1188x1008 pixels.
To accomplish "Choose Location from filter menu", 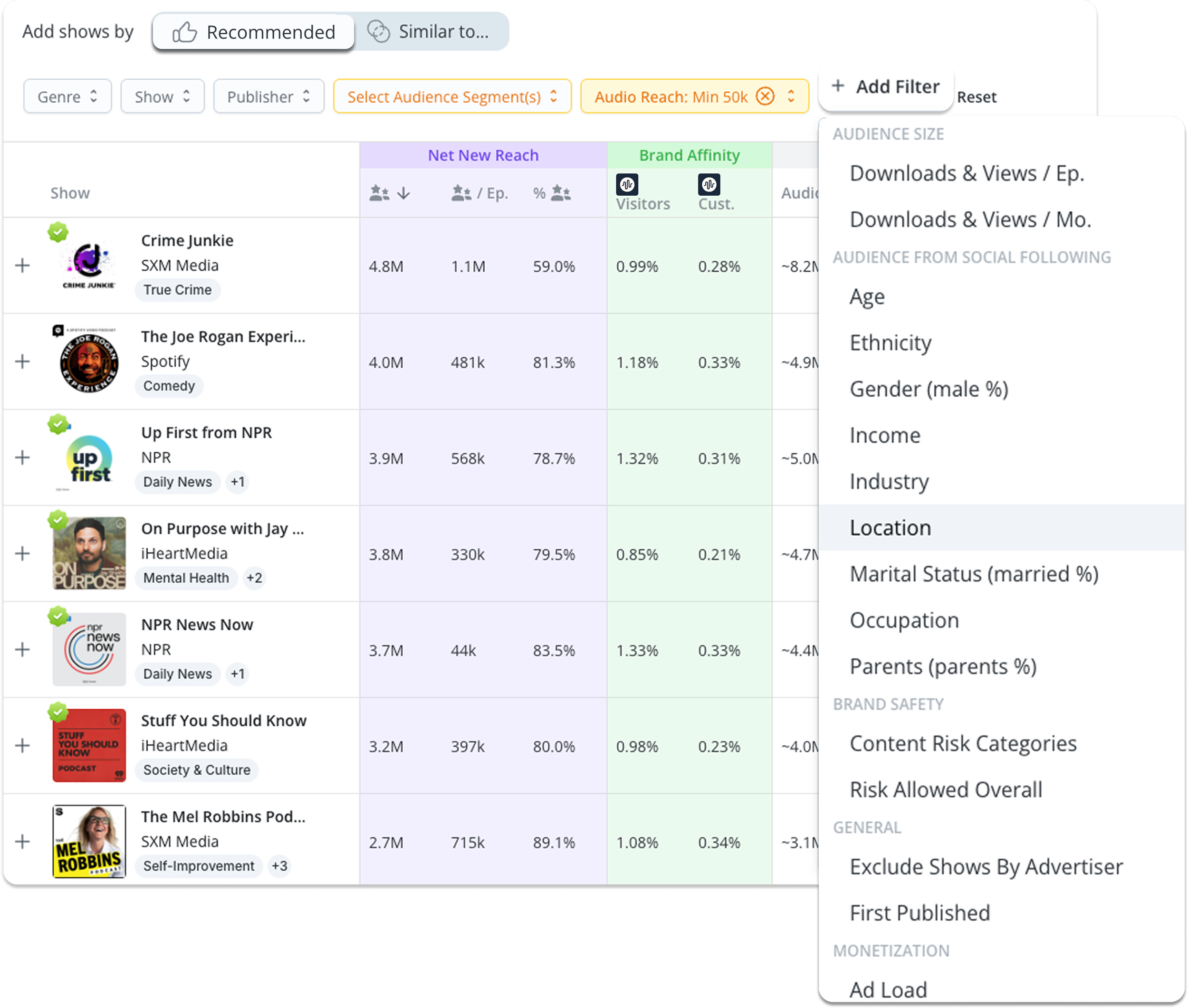I will pos(890,527).
